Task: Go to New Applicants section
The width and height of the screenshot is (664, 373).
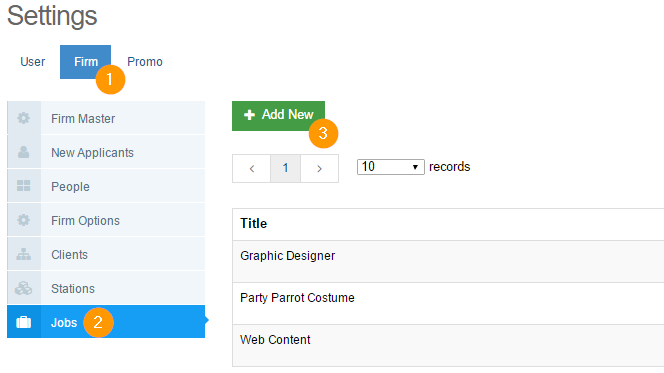Action: coord(106,152)
